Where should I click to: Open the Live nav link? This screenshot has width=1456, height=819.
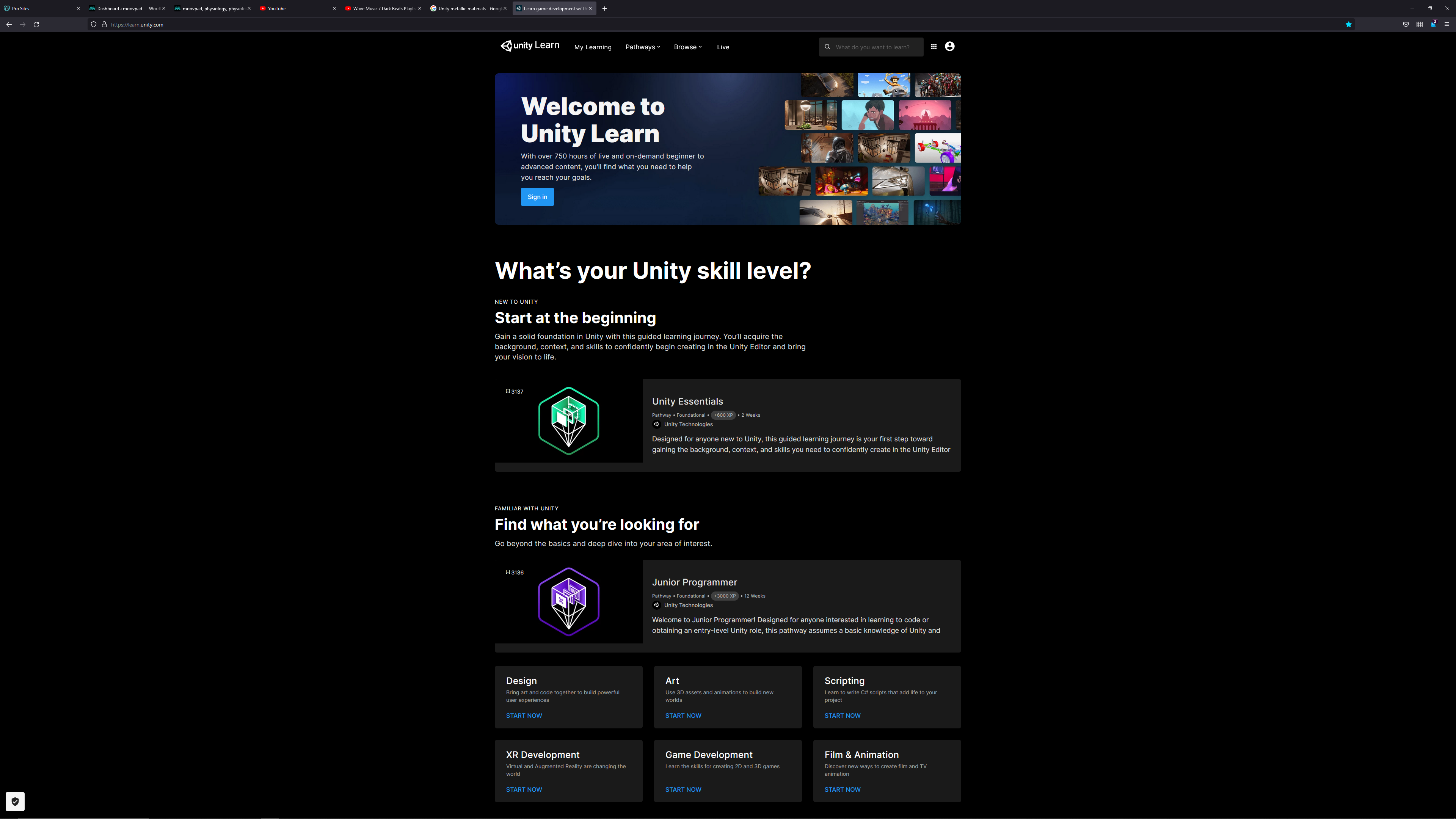click(x=723, y=47)
